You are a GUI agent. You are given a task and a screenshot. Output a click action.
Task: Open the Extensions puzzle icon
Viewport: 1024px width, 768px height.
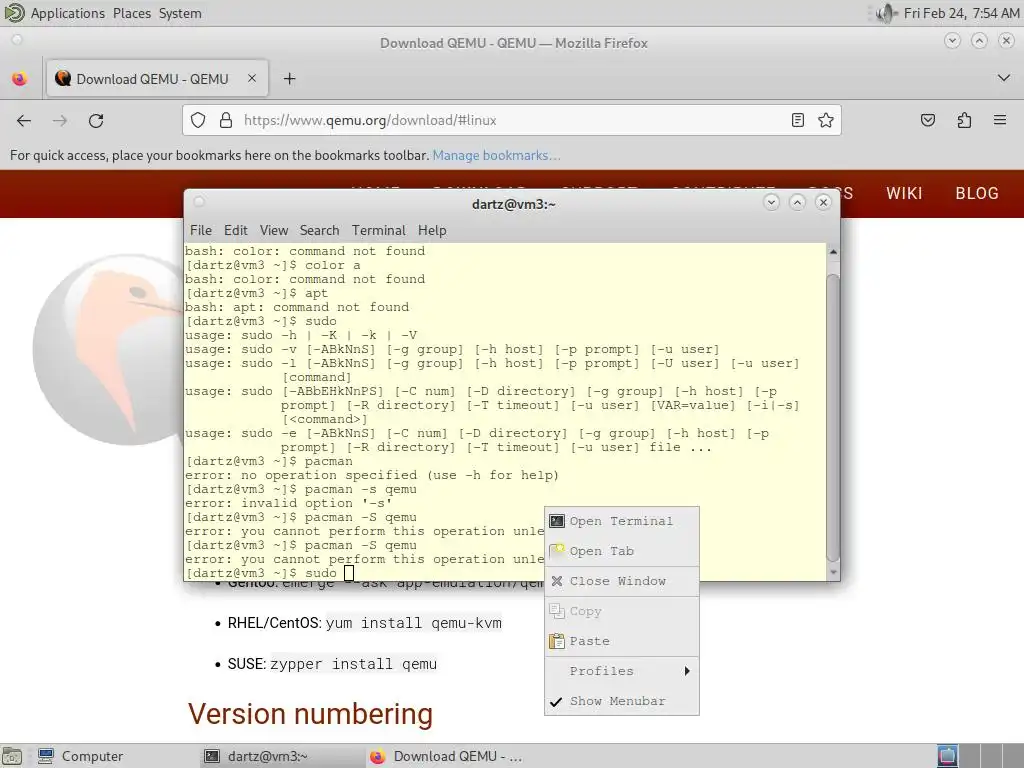(x=964, y=120)
